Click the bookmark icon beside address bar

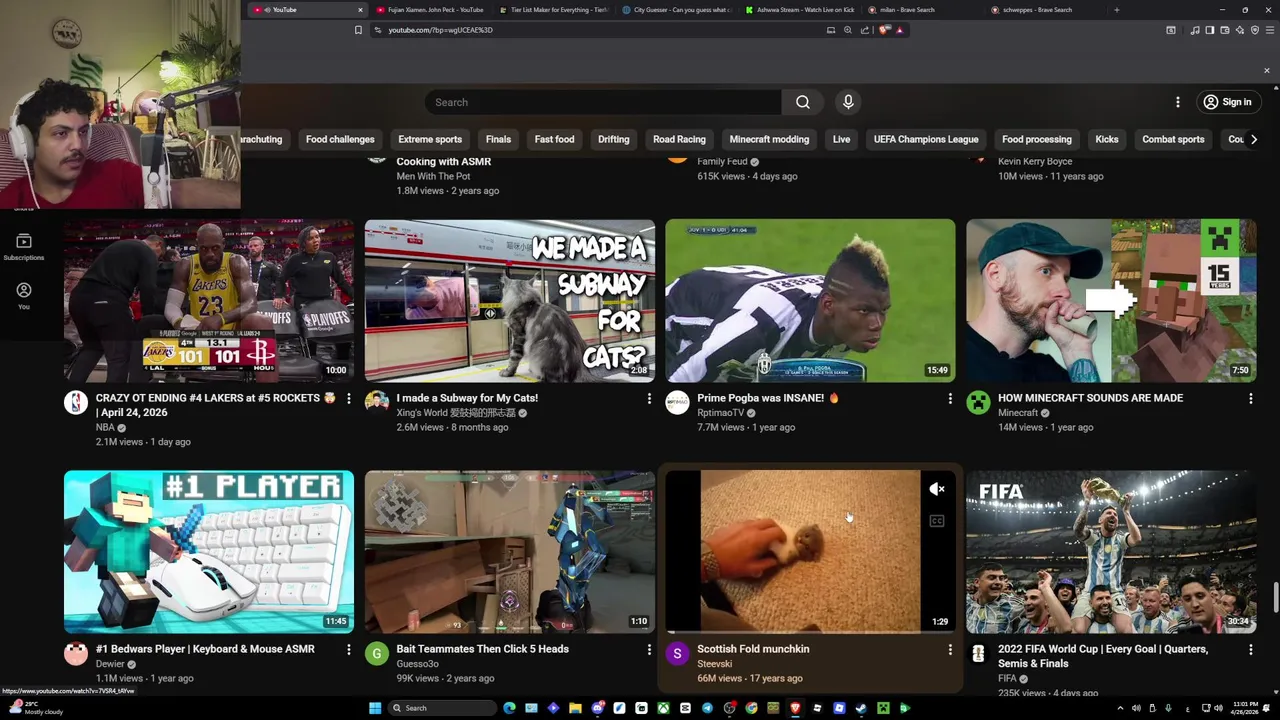point(358,30)
